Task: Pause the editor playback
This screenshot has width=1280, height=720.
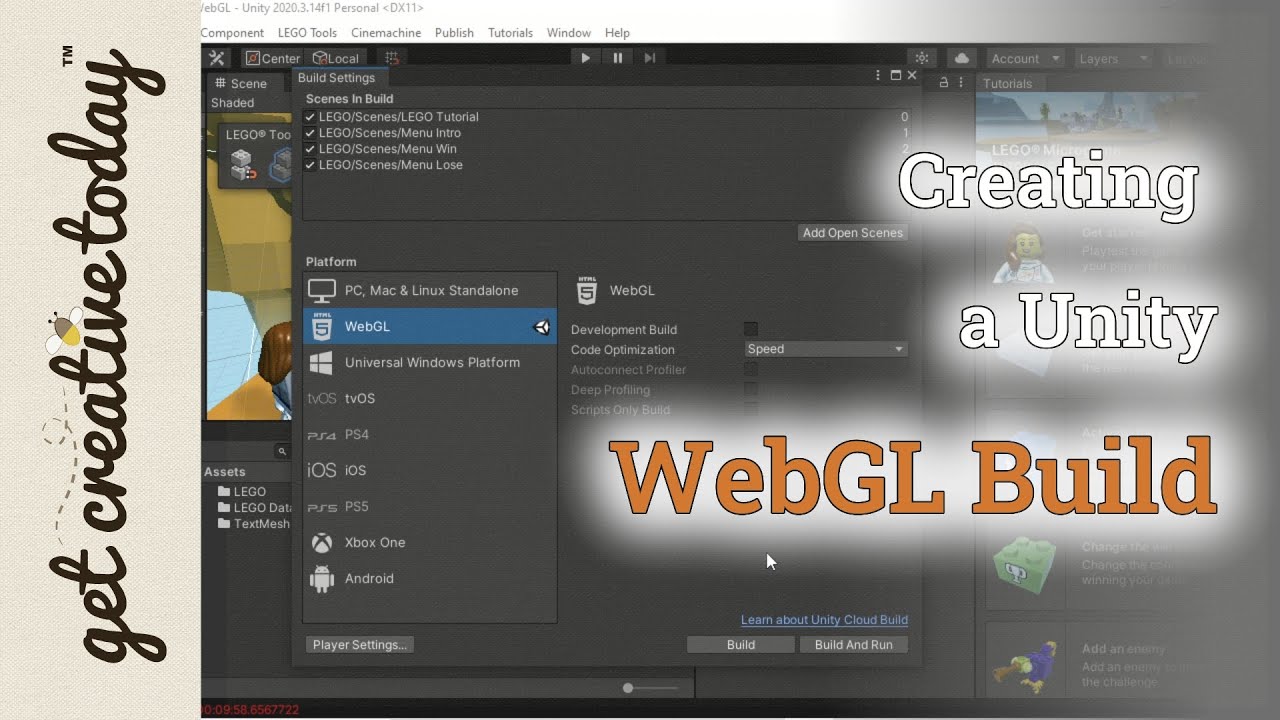Action: (618, 58)
